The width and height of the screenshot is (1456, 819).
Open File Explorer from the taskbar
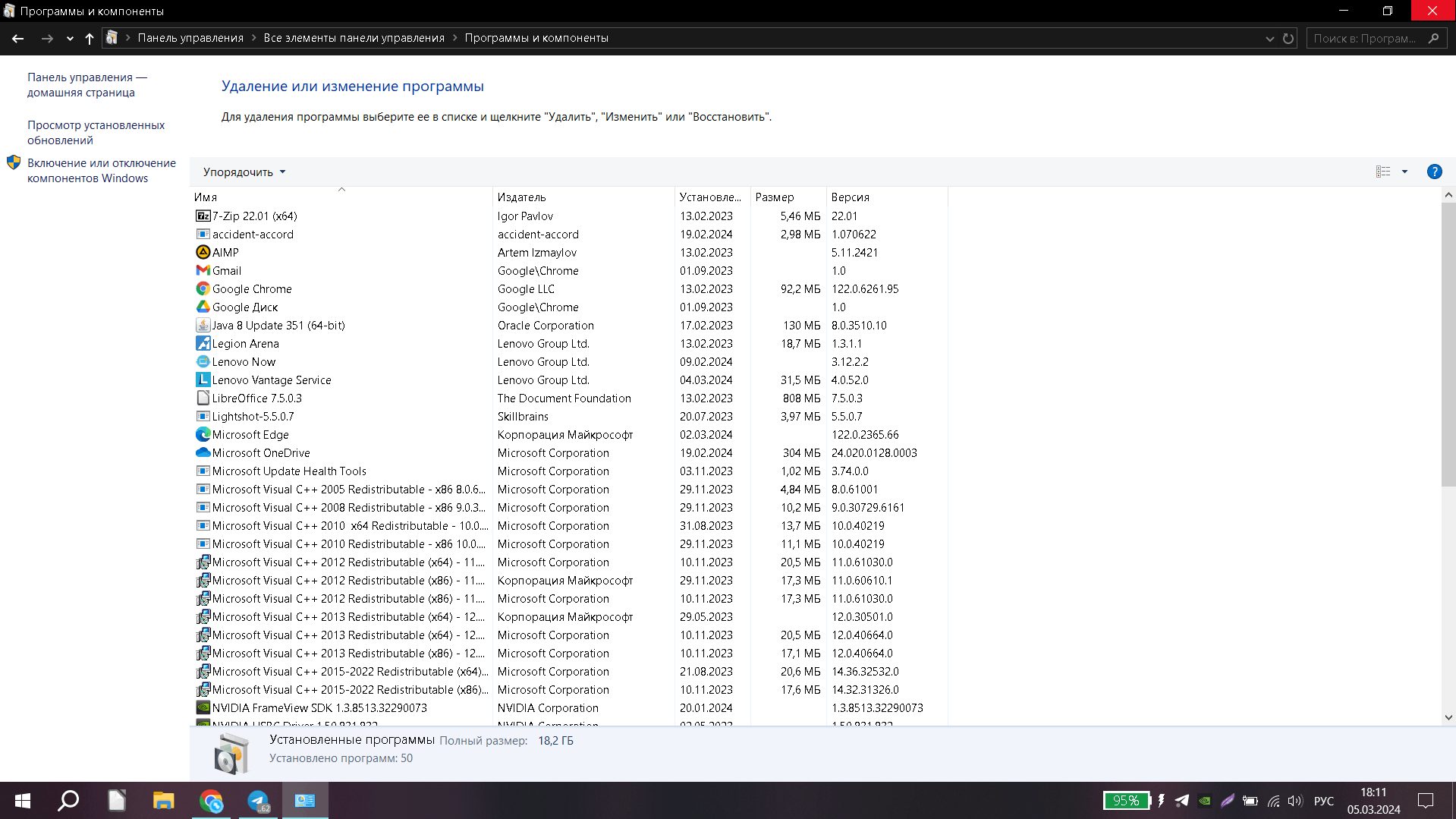pyautogui.click(x=163, y=801)
